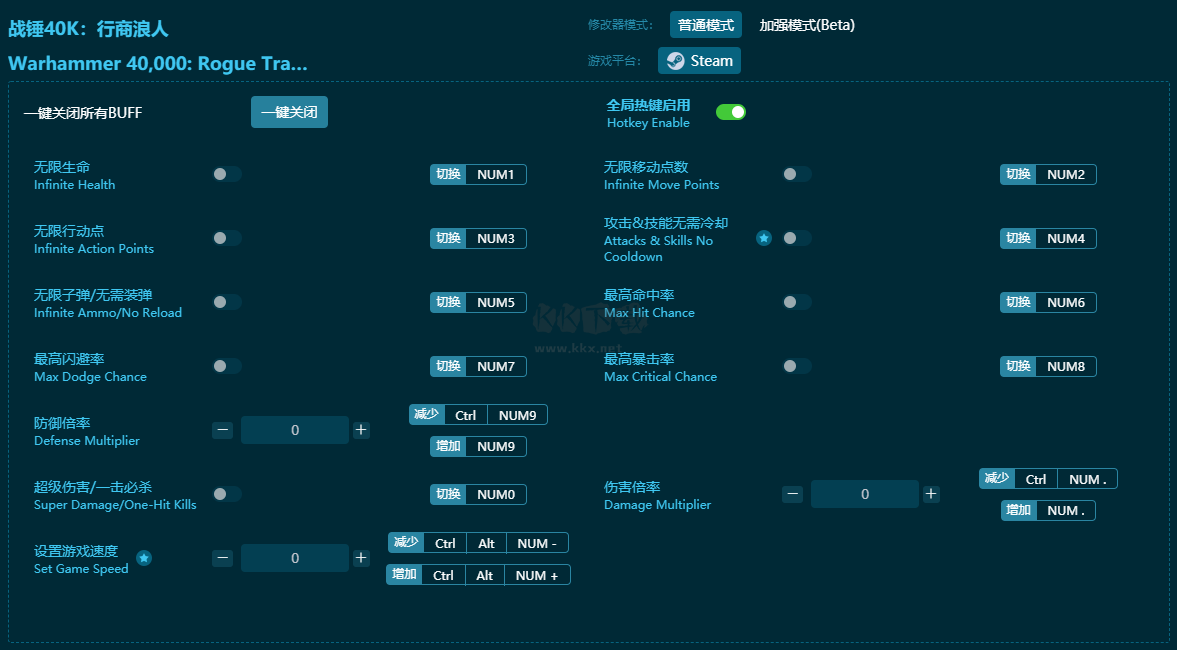Screen dimensions: 1177x650
Task: Click NUM0 hotkey for Super Damage
Action: pyautogui.click(x=495, y=495)
